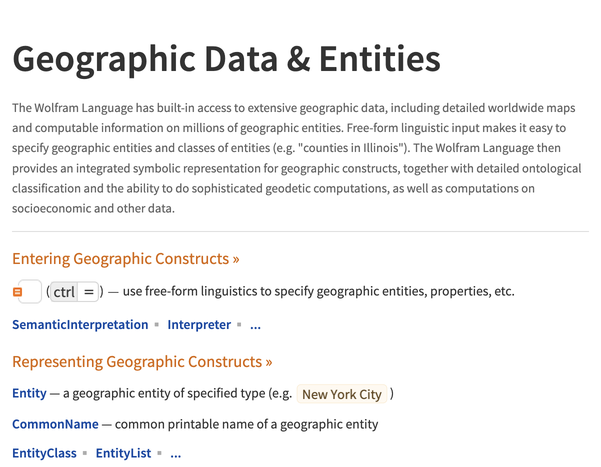The height and width of the screenshot is (467, 601).
Task: Expand the ellipsis after EntityList
Action: tap(176, 455)
